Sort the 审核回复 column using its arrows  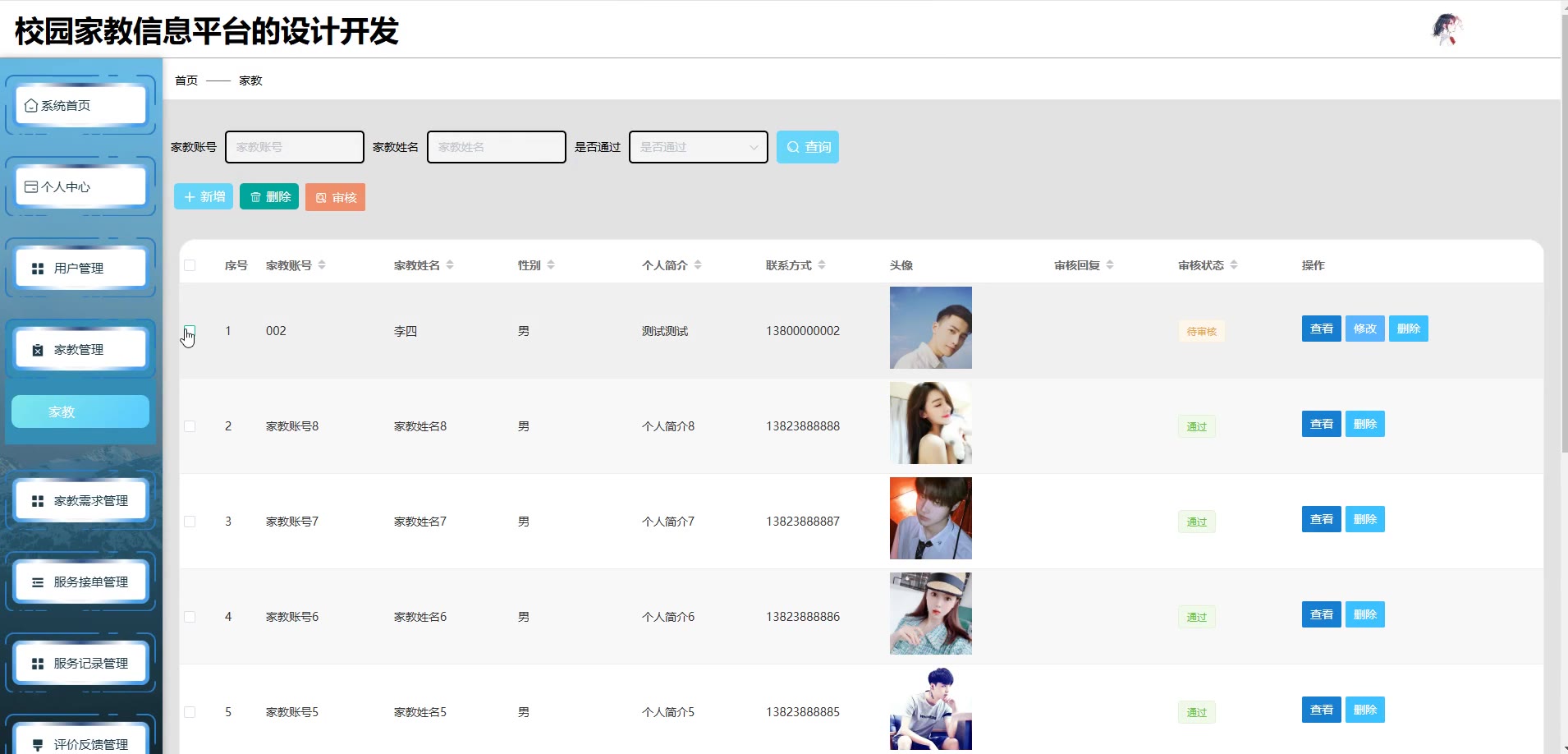click(x=1110, y=265)
